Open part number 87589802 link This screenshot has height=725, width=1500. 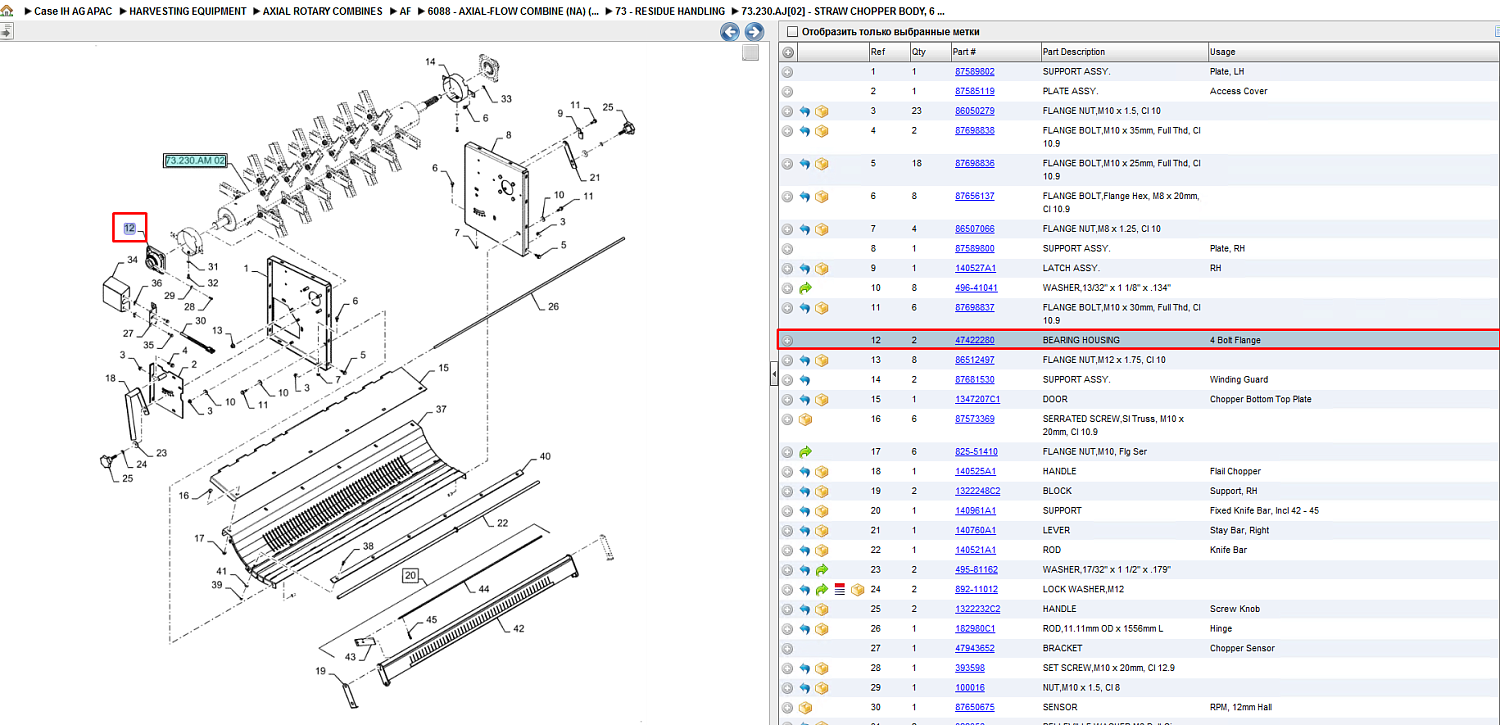coord(974,72)
